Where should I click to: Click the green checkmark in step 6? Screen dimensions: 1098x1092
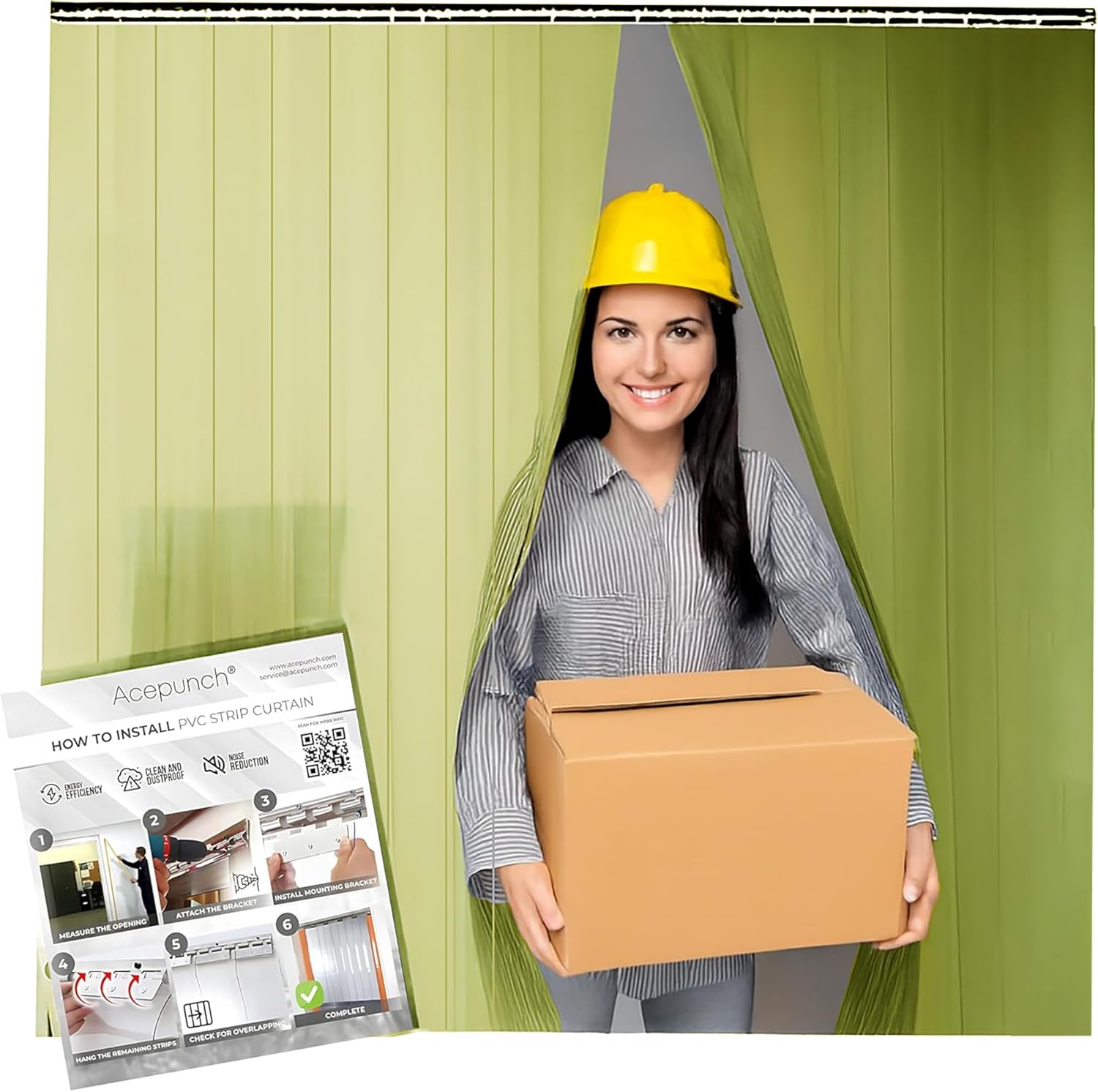(x=309, y=994)
